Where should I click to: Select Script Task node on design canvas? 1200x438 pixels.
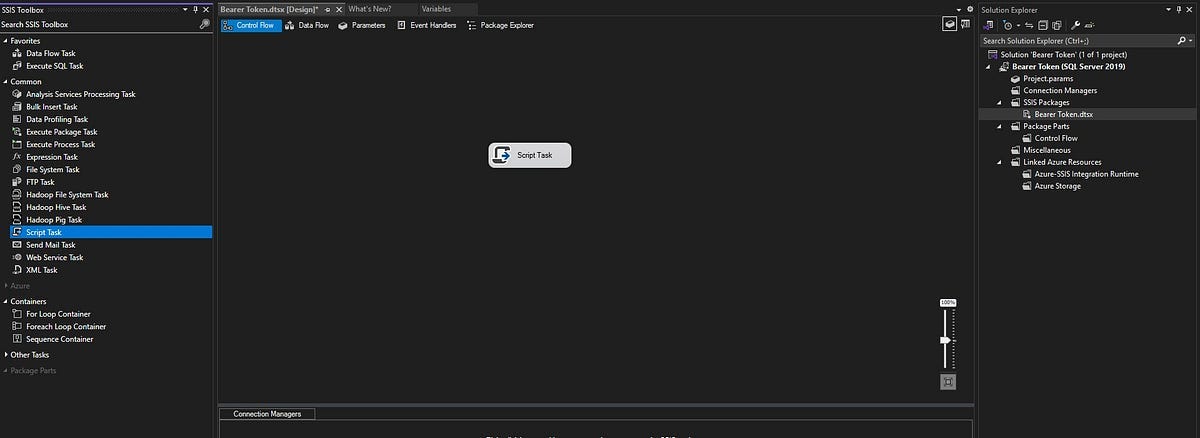(530, 155)
